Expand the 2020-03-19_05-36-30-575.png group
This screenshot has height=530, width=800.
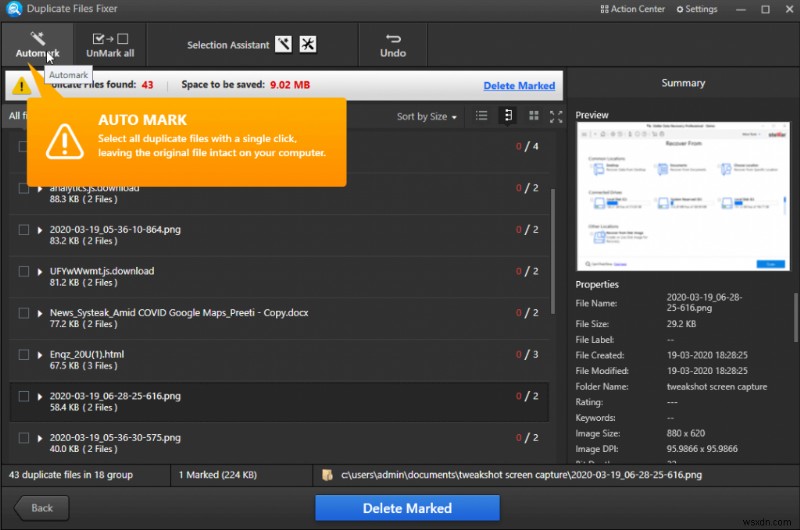click(x=40, y=438)
